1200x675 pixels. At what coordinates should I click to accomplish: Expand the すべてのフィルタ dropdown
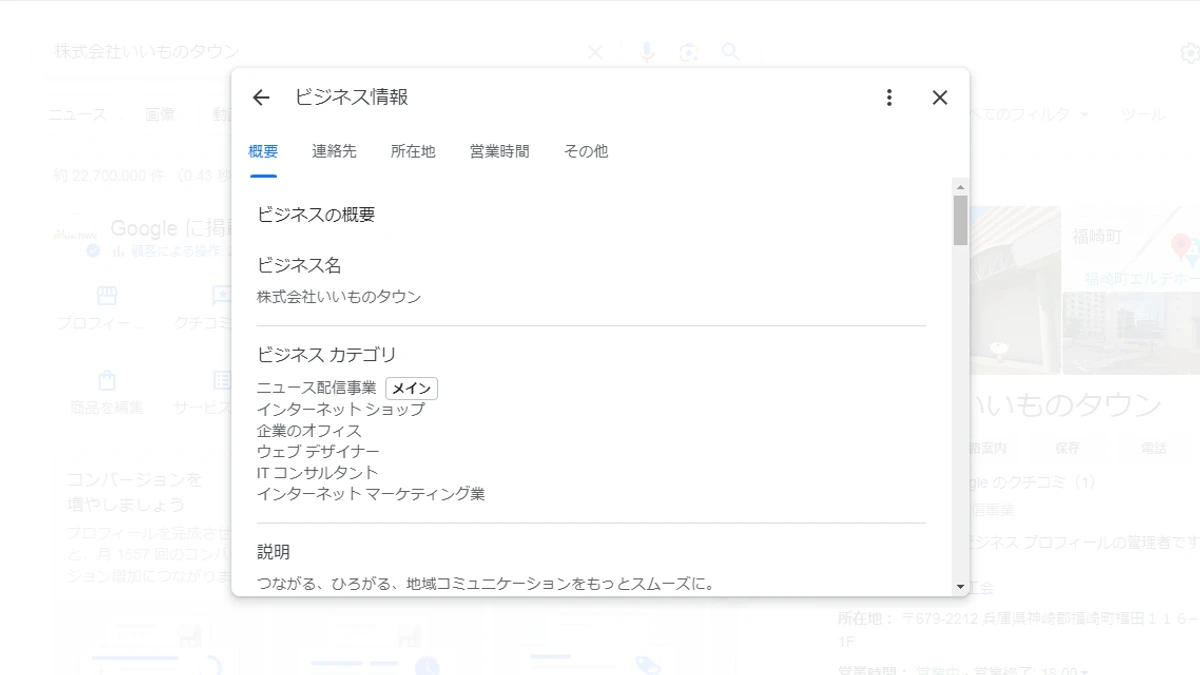(1030, 115)
